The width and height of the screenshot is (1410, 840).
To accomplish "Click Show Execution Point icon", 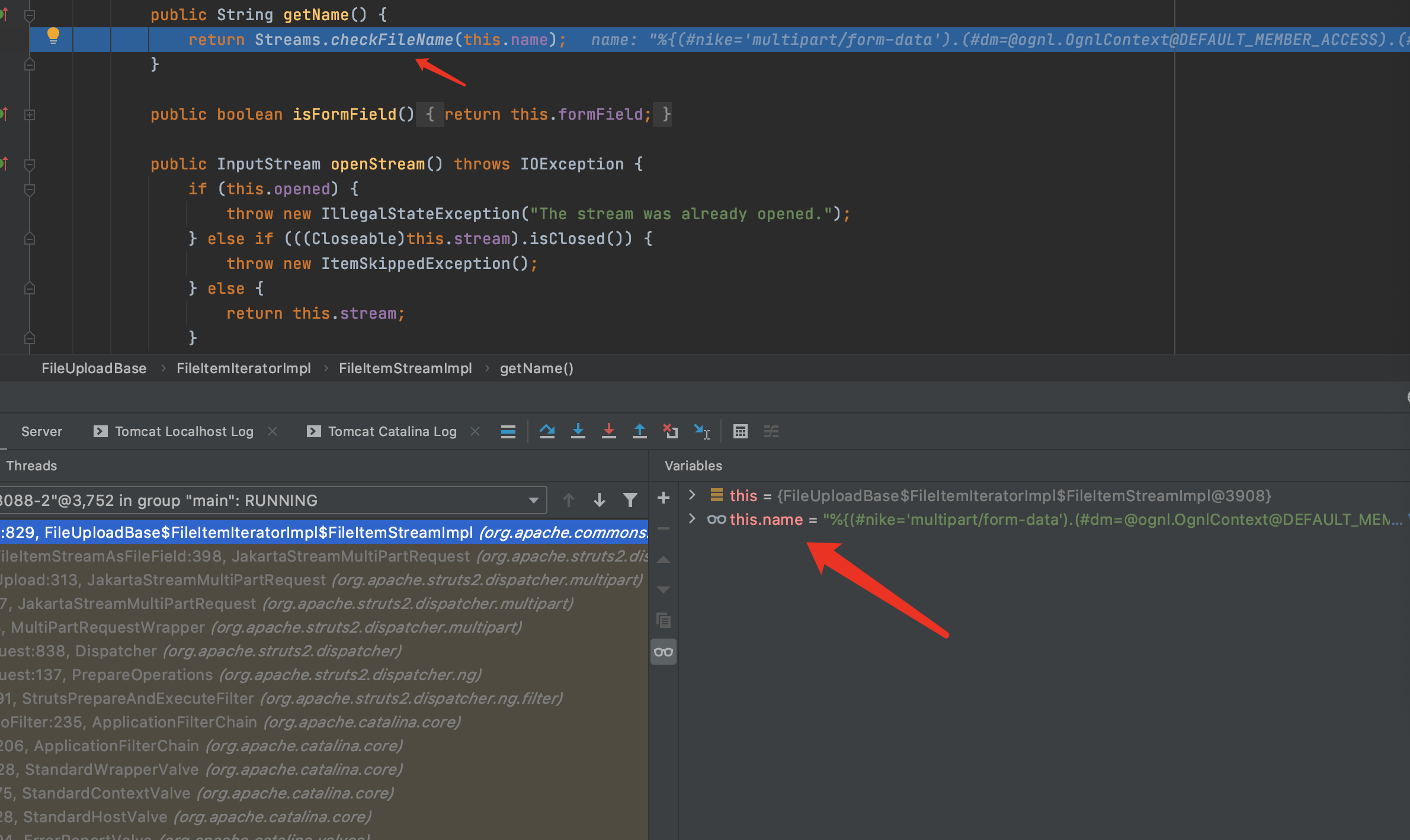I will tap(508, 432).
